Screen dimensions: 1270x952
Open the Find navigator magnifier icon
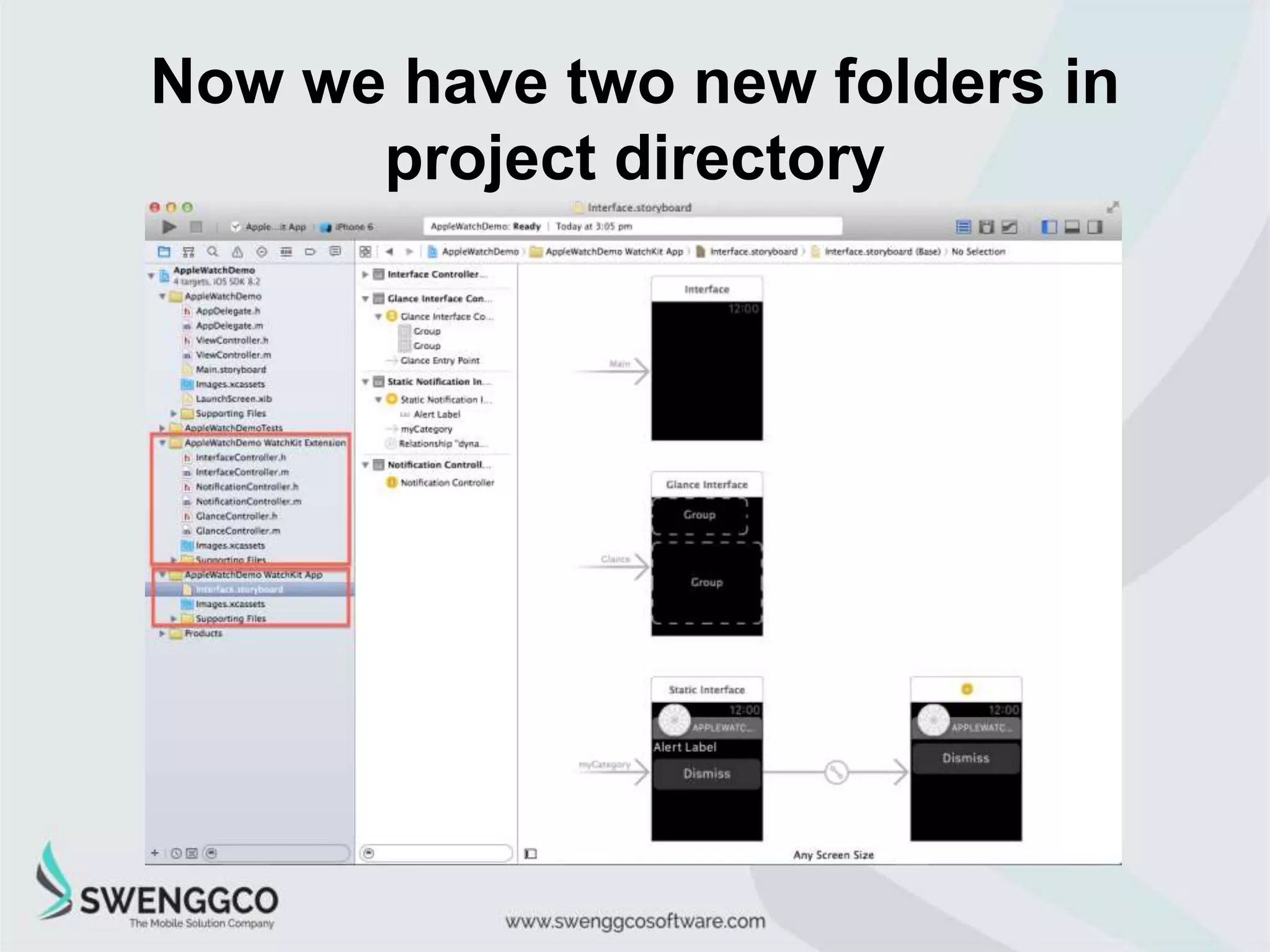coord(213,252)
